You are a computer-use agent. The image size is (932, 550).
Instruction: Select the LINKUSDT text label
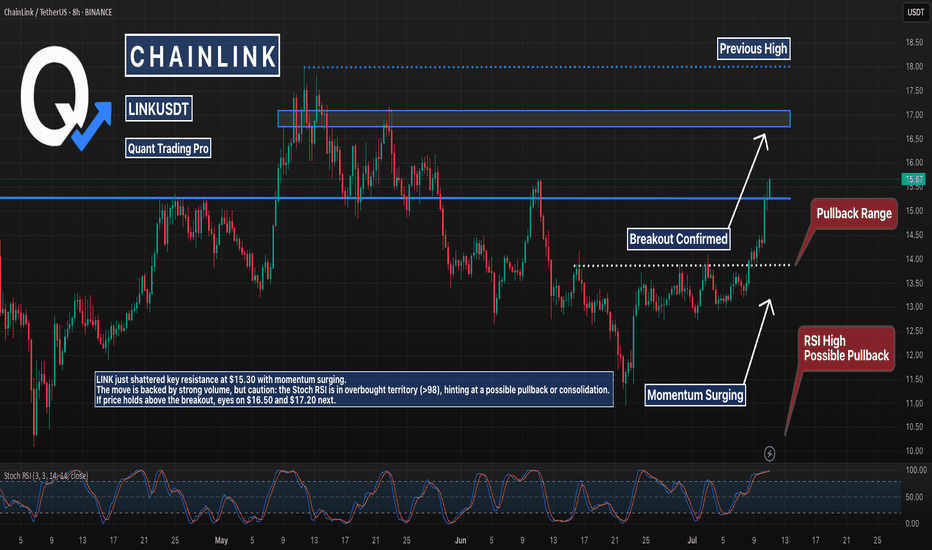tap(159, 109)
